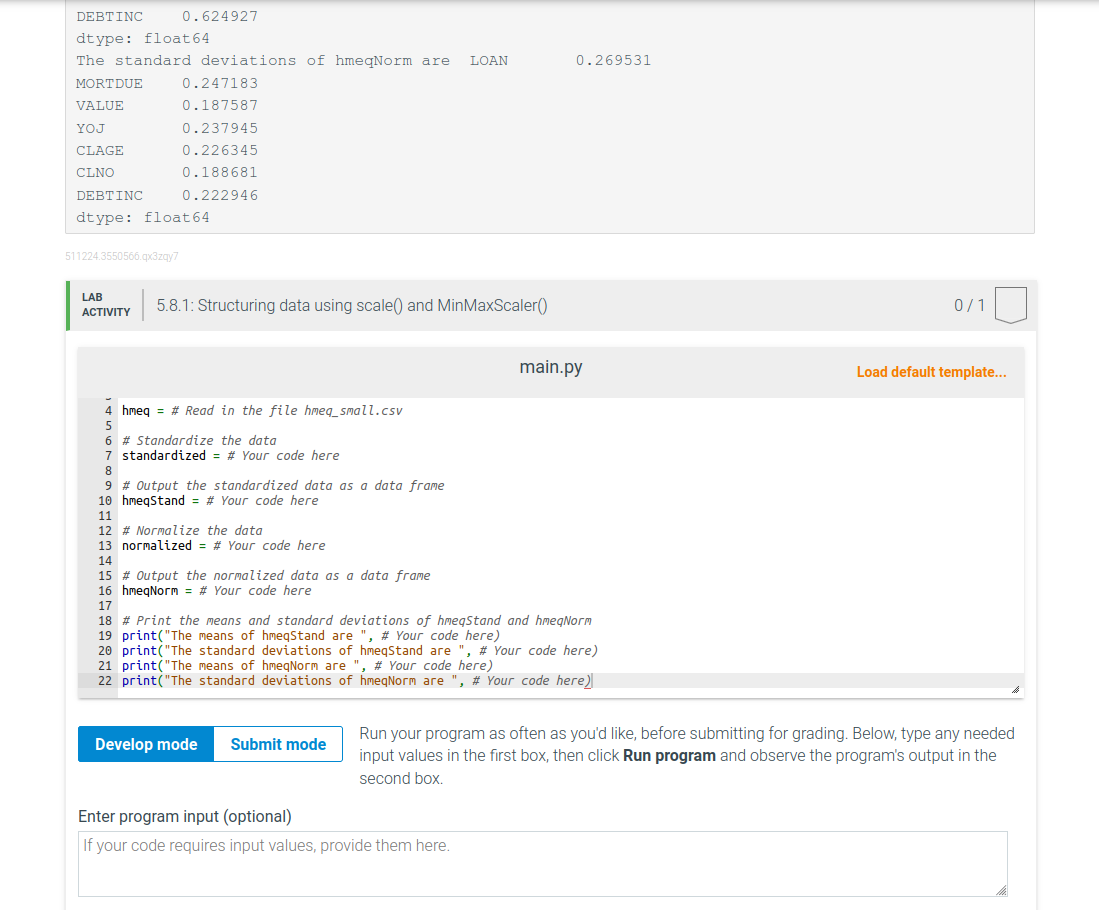1099x910 pixels.
Task: Click the main.py header
Action: [x=550, y=366]
